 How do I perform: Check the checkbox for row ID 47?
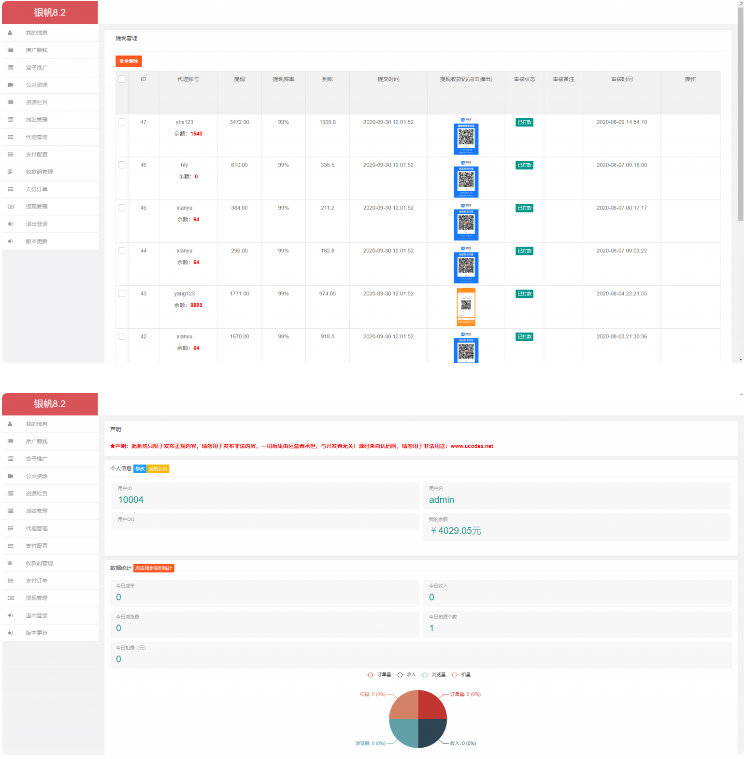click(122, 122)
